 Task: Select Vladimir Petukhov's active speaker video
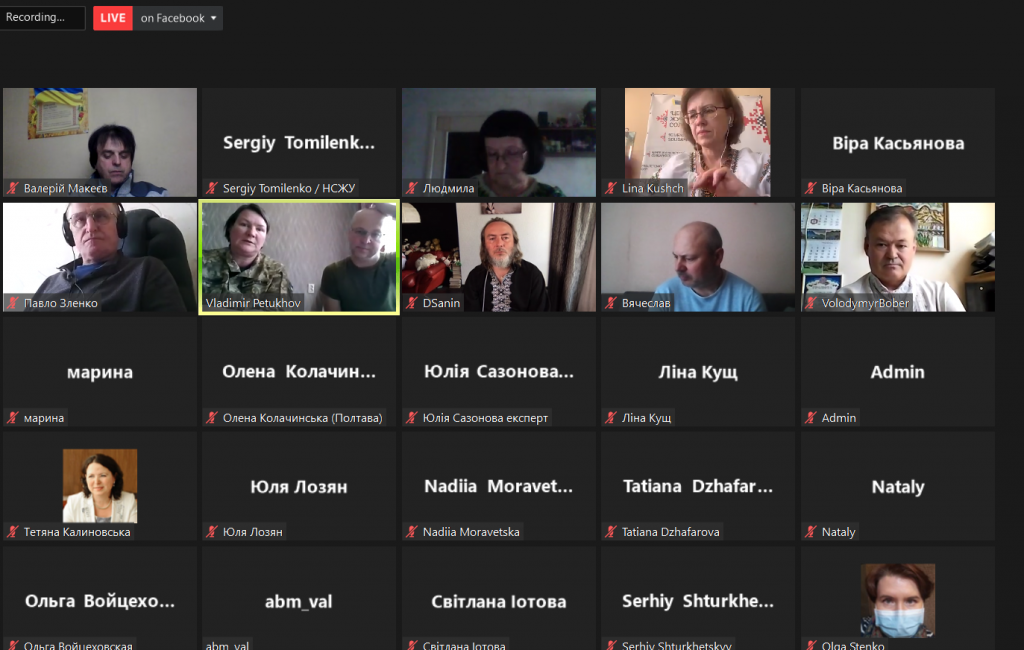[x=299, y=257]
